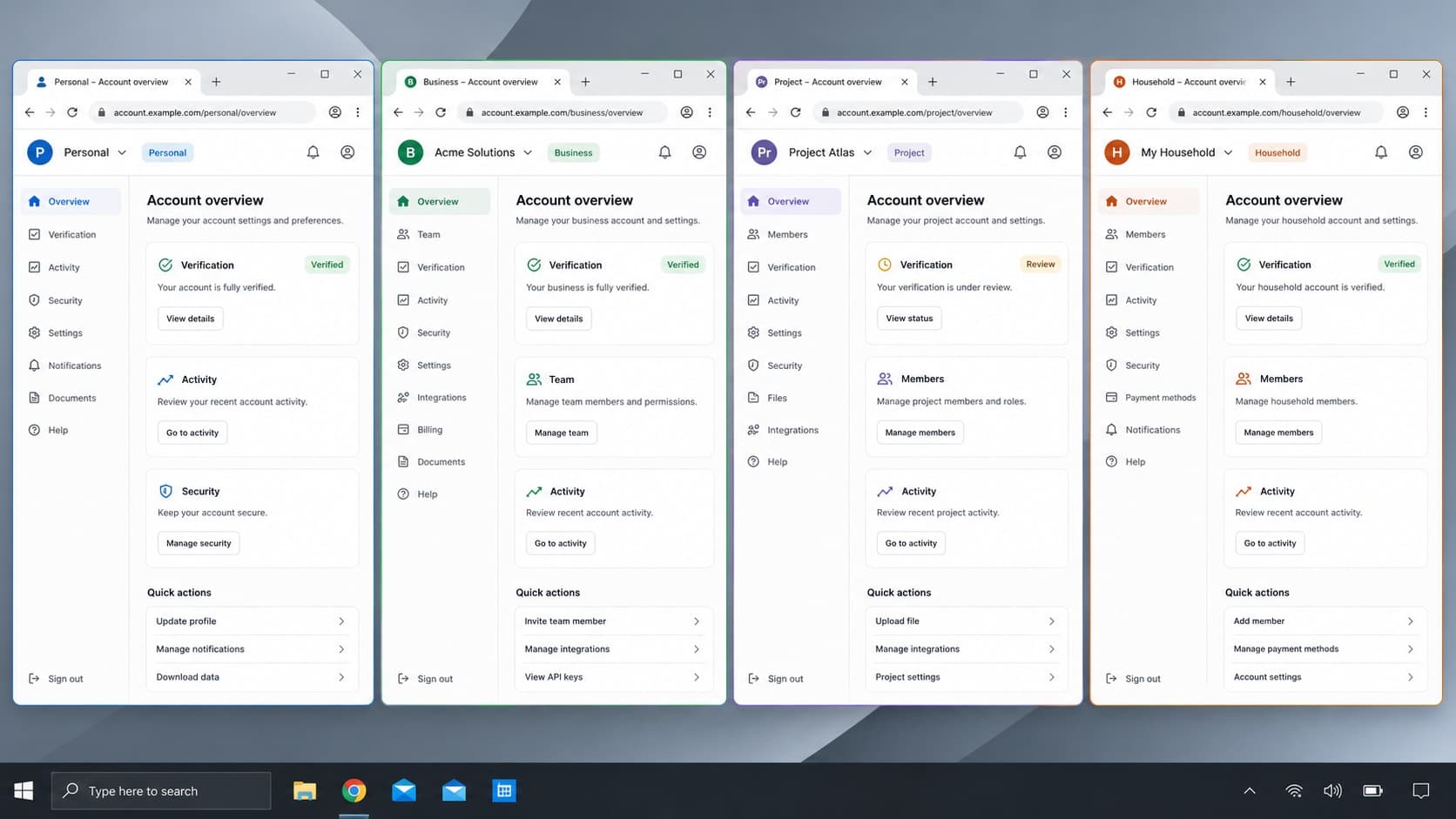
Task: Sign out of the Household account
Action: tap(1133, 679)
